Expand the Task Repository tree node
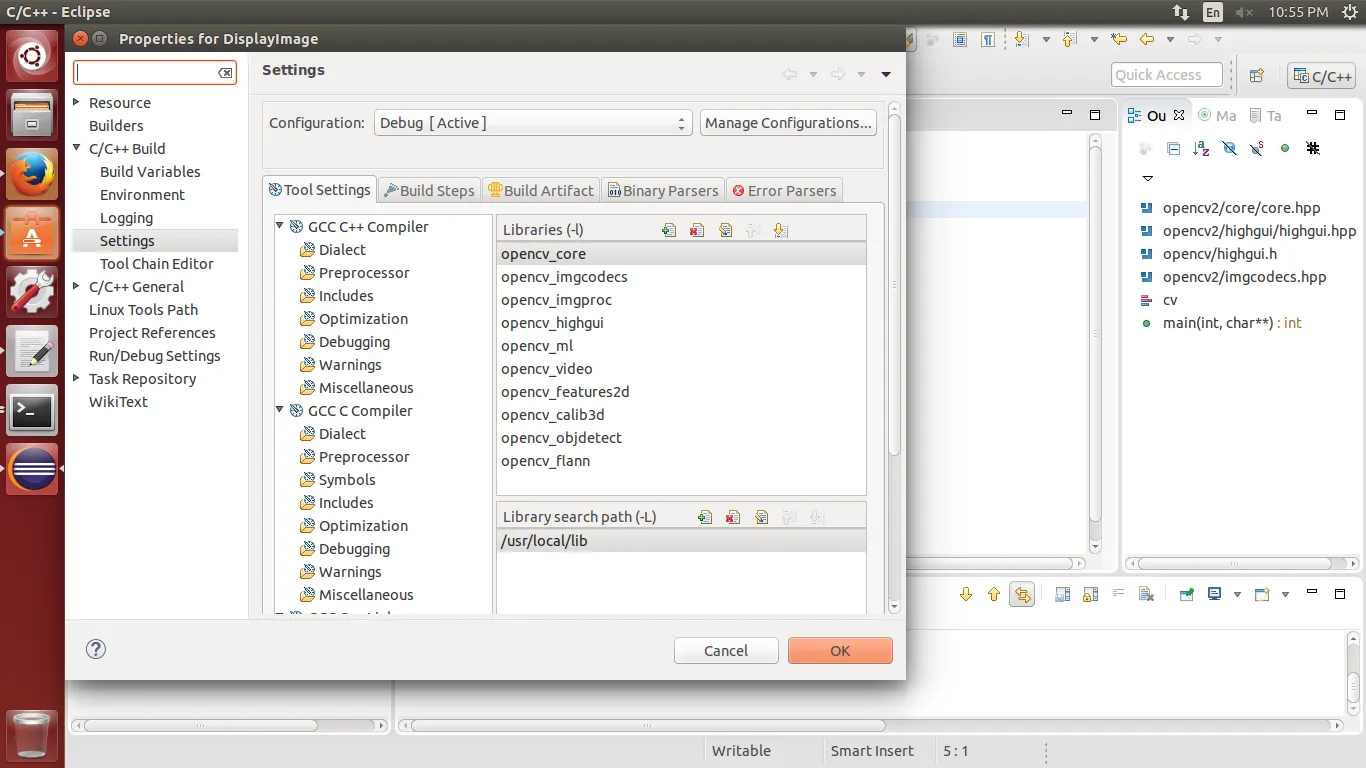This screenshot has width=1366, height=768. 78,378
